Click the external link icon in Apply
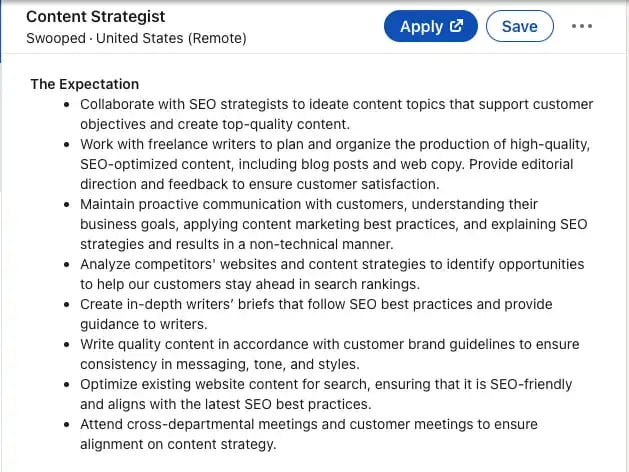The width and height of the screenshot is (629, 472). (x=457, y=27)
